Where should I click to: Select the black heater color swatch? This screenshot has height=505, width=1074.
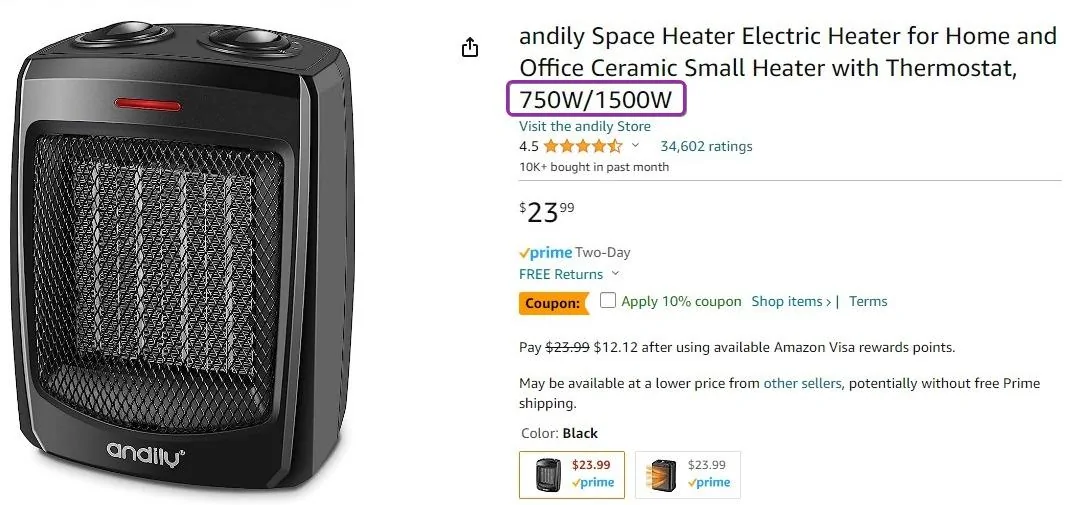(572, 474)
